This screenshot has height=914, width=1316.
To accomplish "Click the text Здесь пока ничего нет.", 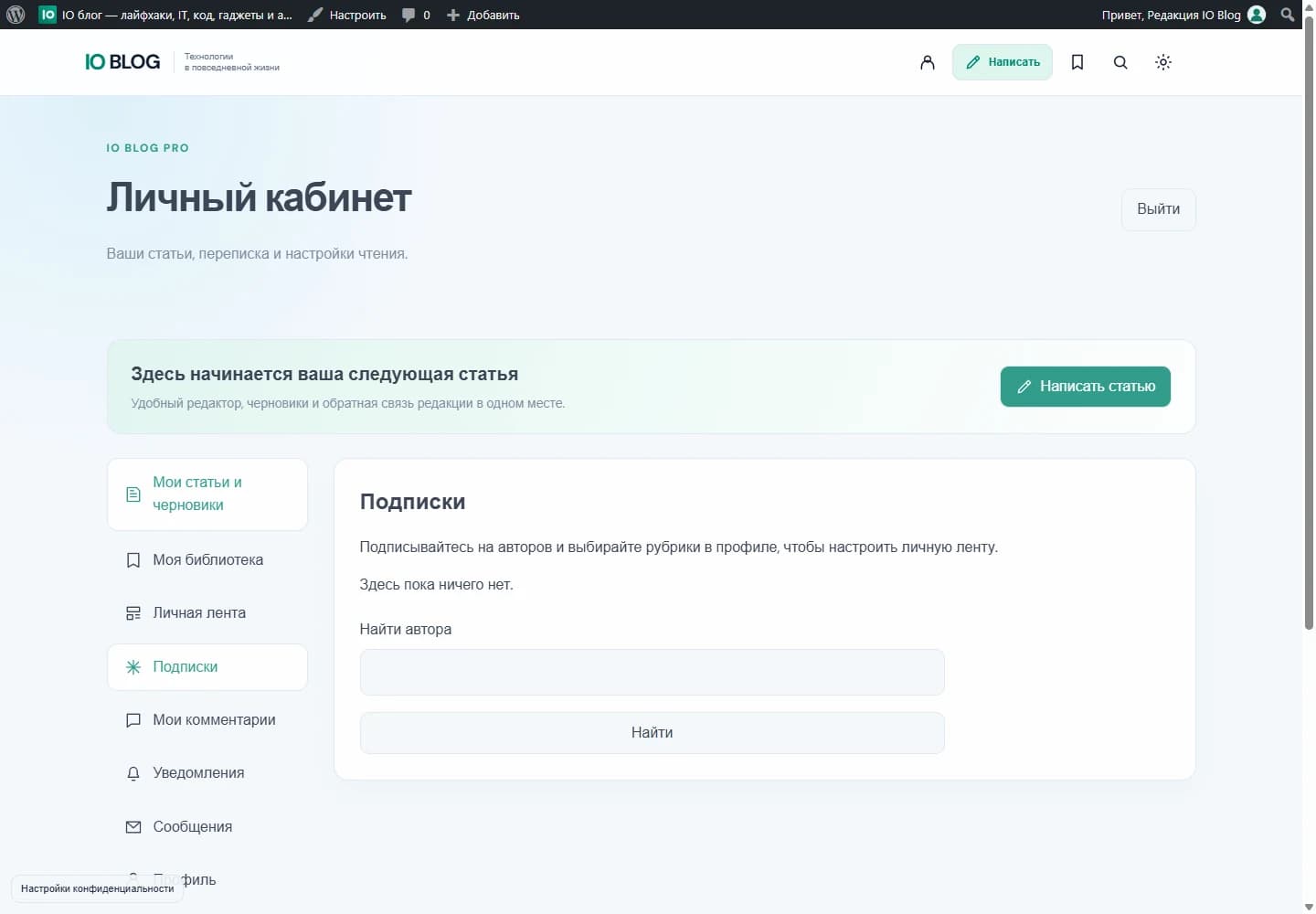I will (436, 585).
